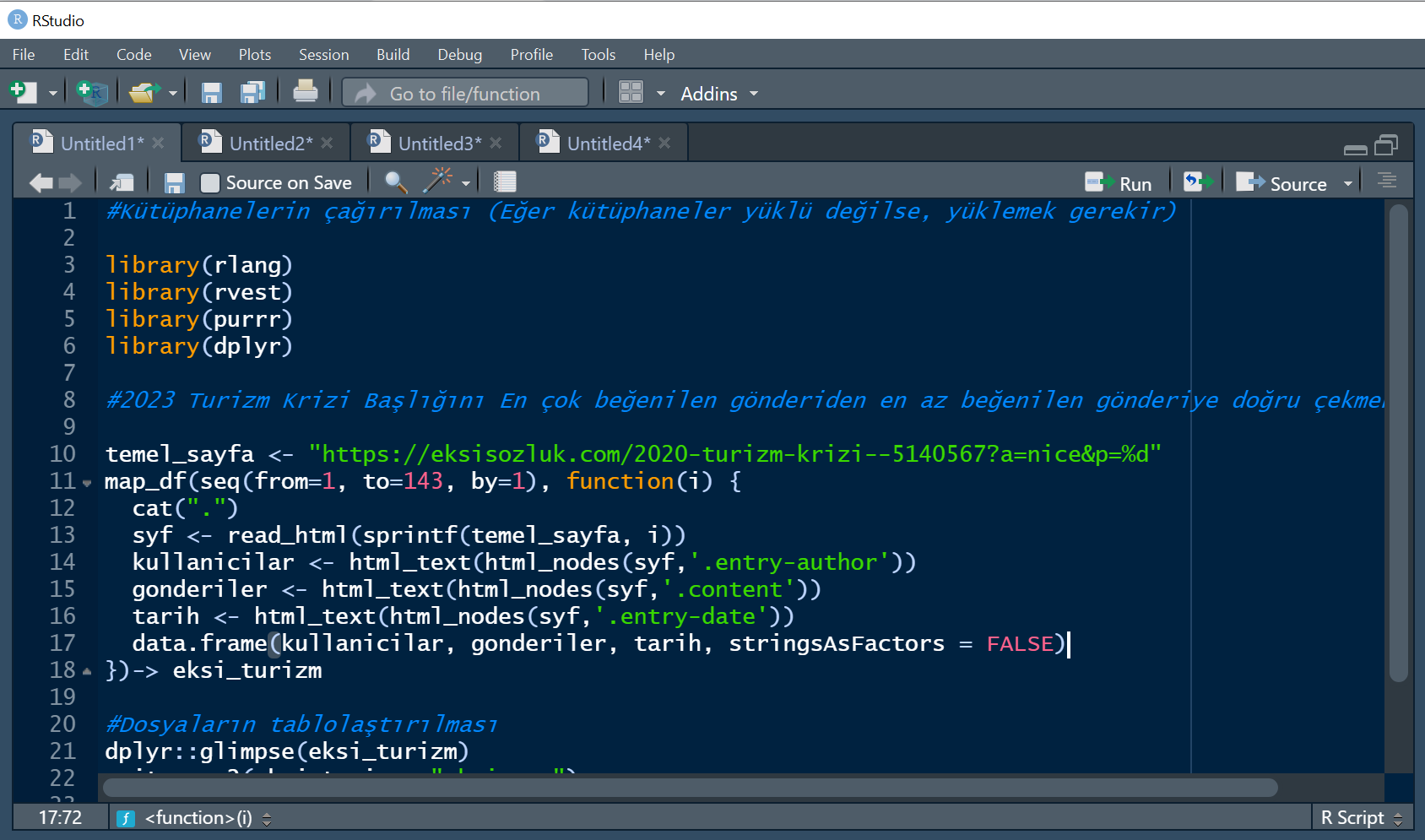The height and width of the screenshot is (840, 1425).
Task: Open the code tools magic wand
Action: tap(438, 182)
